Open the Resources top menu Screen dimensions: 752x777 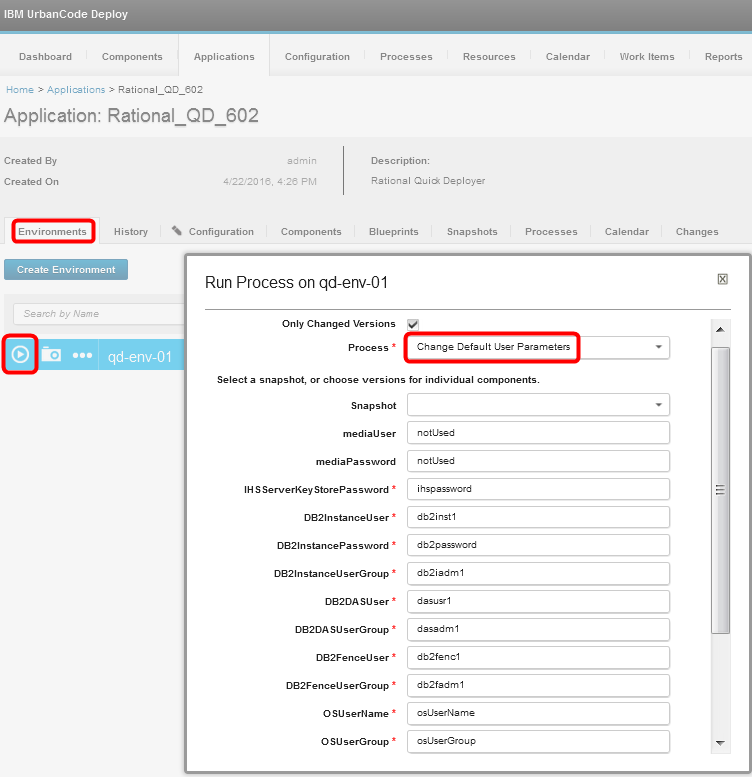tap(489, 57)
